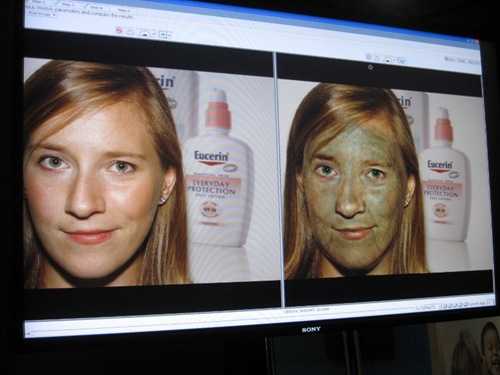Click the orange icon above right image

(377, 58)
